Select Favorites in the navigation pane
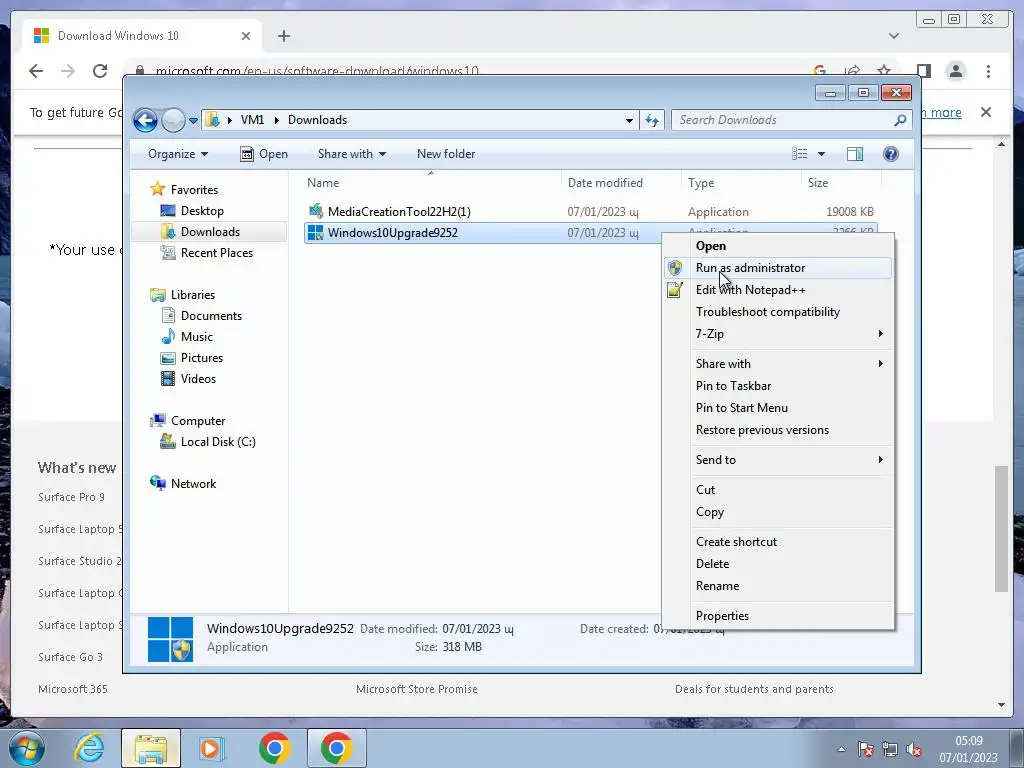Screen dimensions: 1024x768 [x=194, y=189]
